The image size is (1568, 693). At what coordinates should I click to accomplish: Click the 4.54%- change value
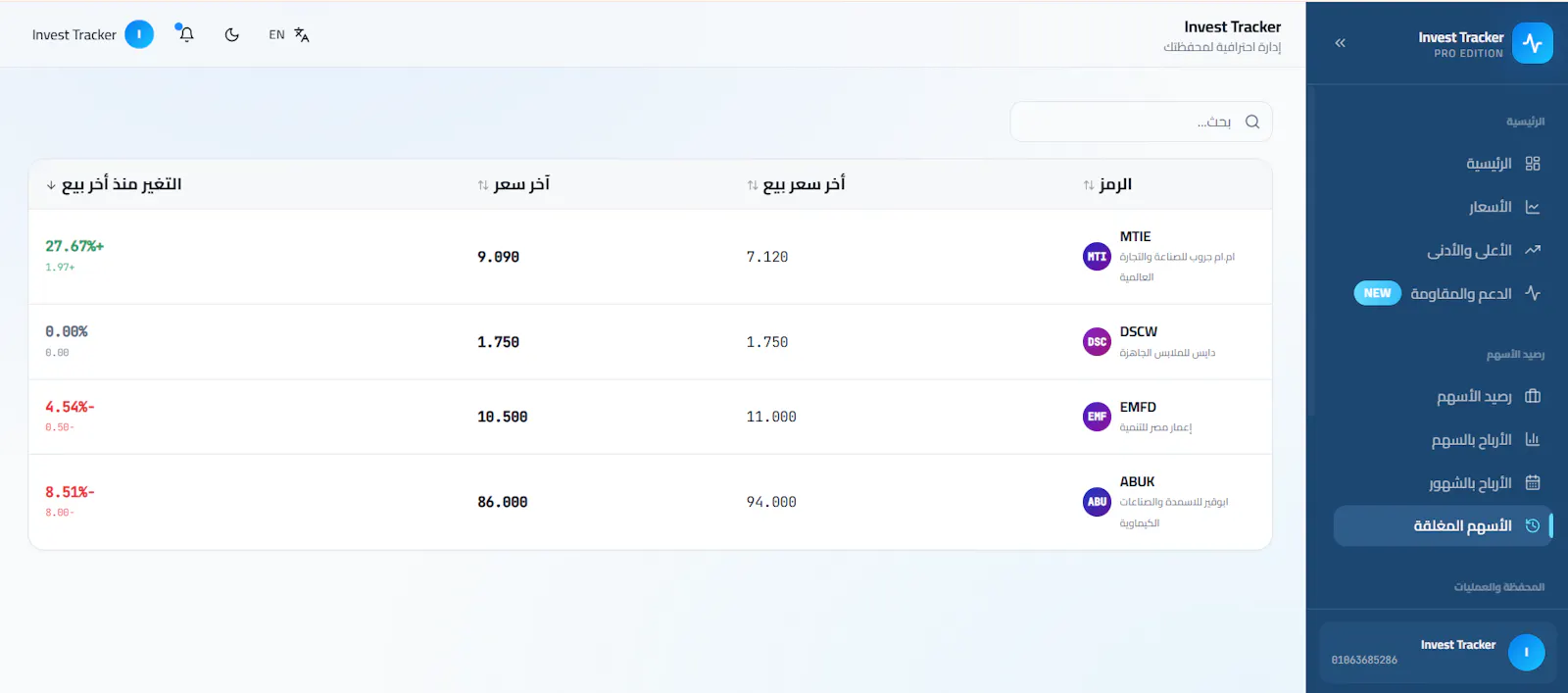[x=70, y=407]
